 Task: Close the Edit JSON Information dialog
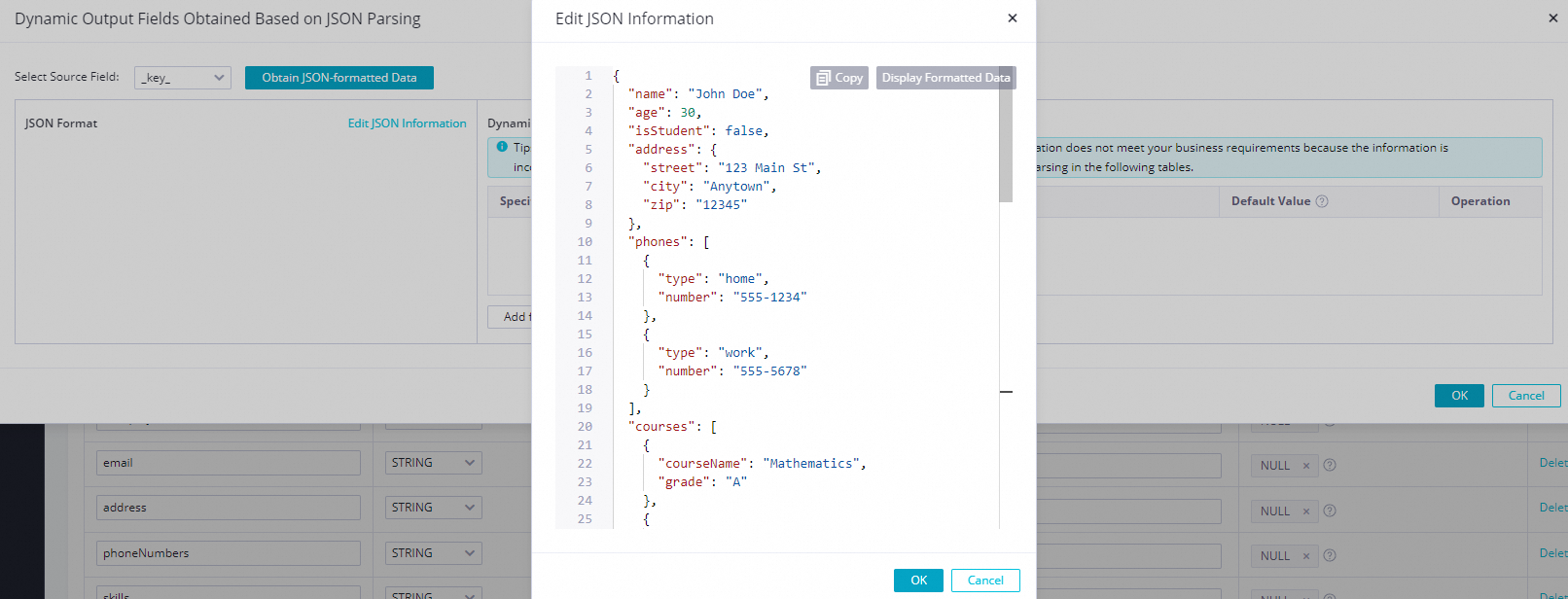1013,18
